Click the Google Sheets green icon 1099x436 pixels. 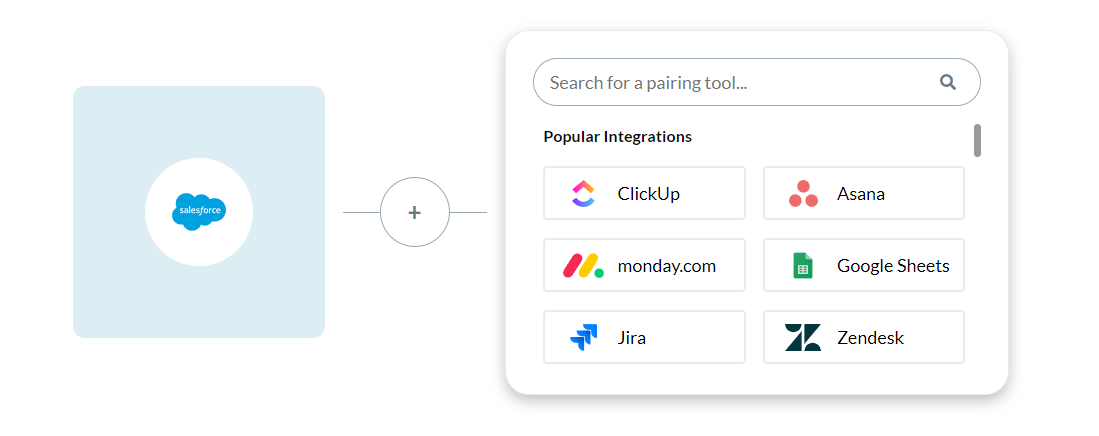803,266
